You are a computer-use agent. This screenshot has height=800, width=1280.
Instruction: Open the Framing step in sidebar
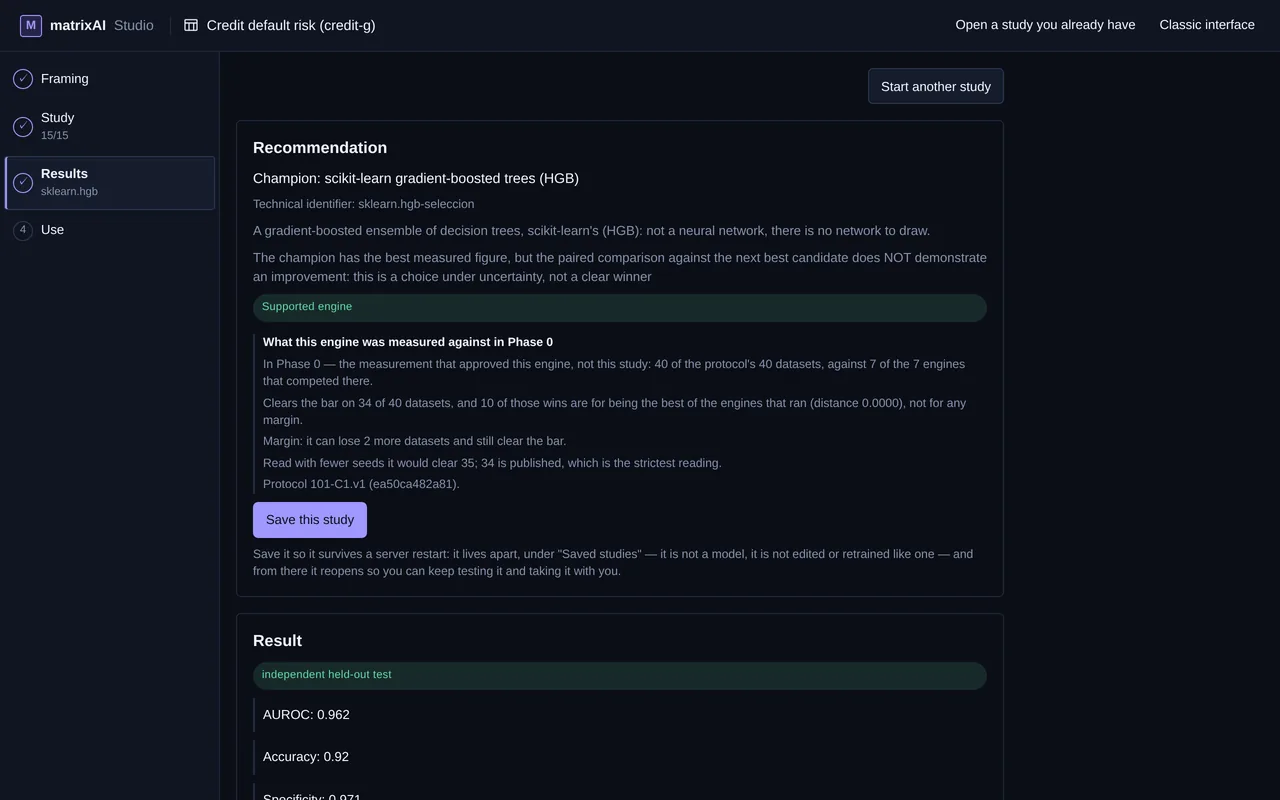(110, 79)
